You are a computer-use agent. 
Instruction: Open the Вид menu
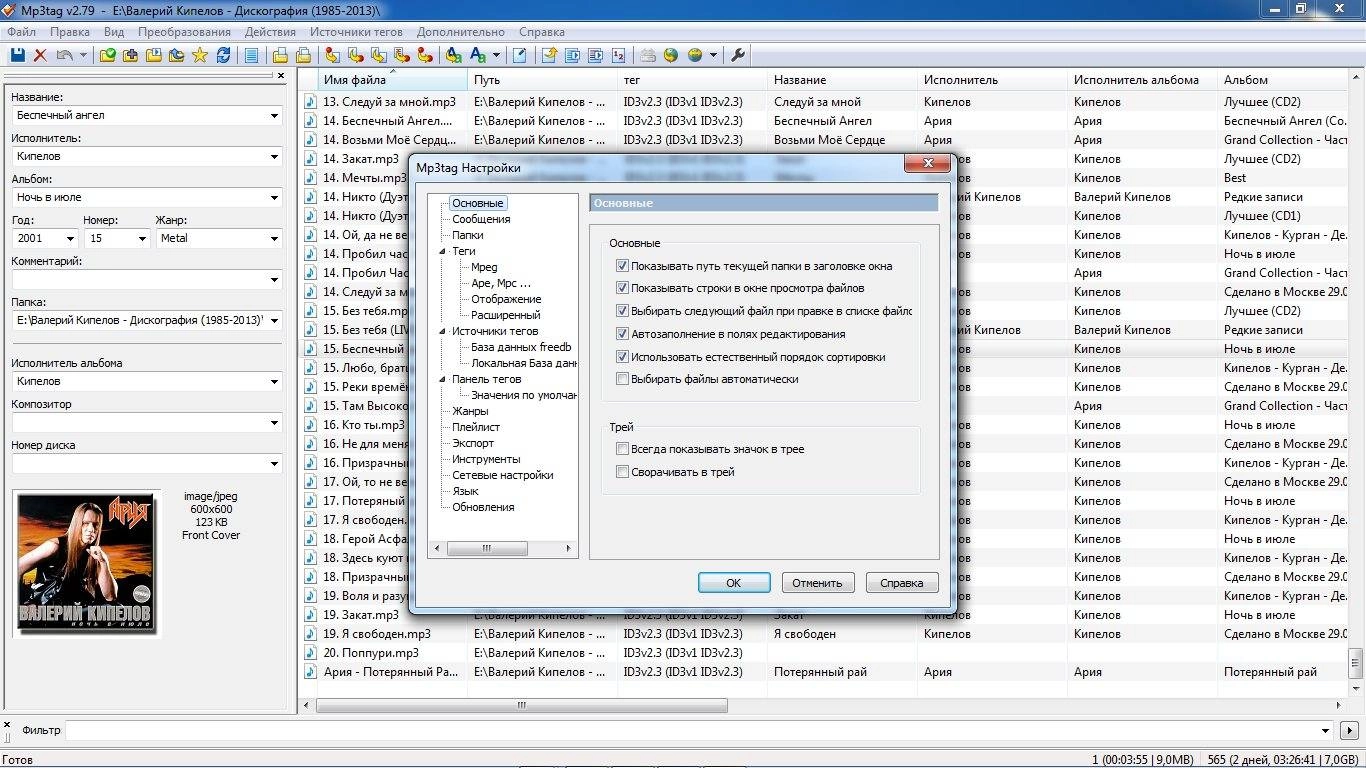[114, 32]
